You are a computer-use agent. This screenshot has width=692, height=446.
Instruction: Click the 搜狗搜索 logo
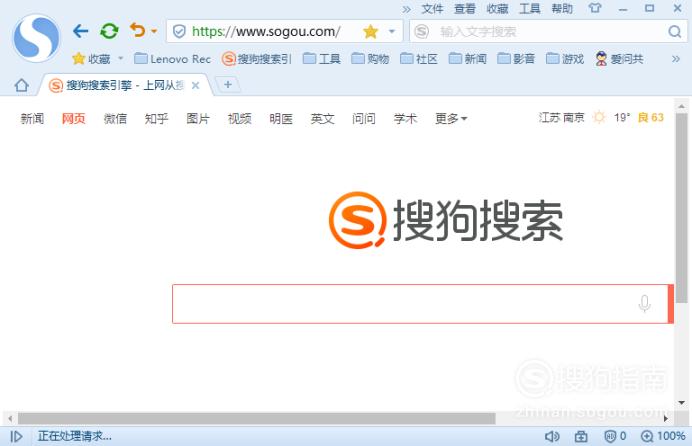pos(446,220)
